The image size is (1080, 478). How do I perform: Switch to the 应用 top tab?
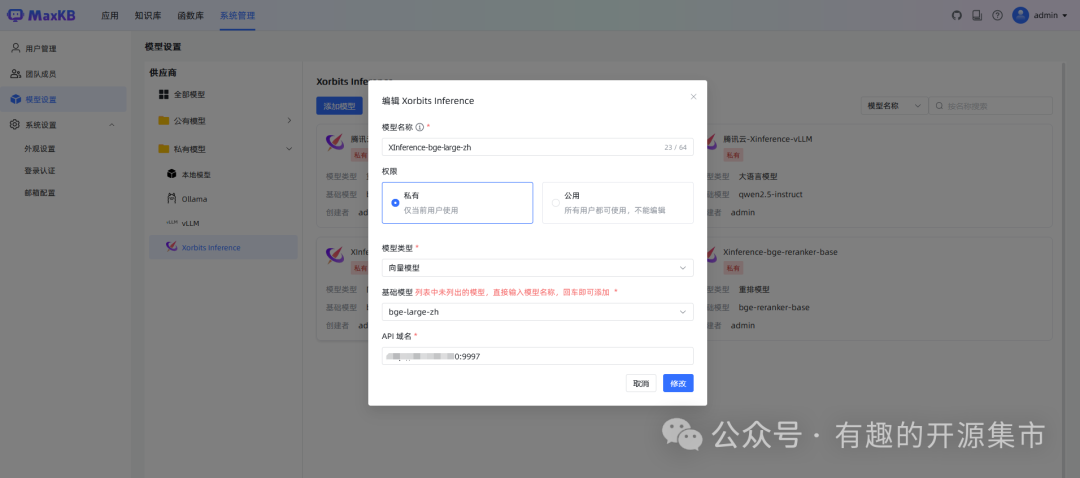click(110, 15)
